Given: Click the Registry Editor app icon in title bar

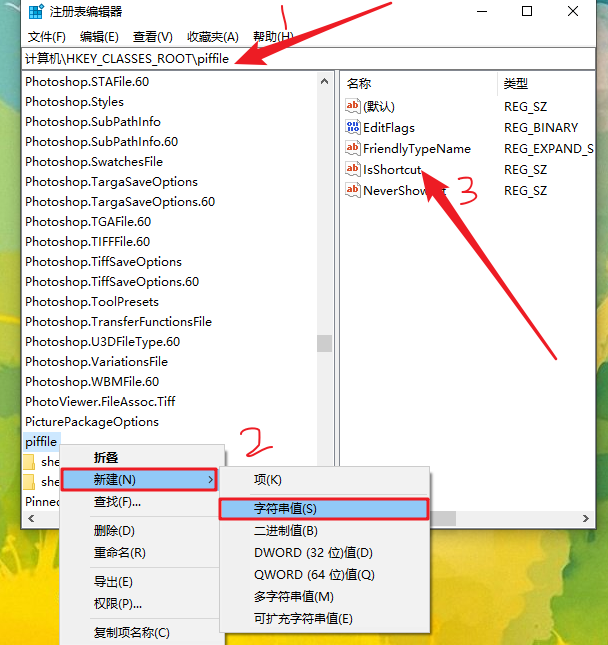Looking at the screenshot, I should coord(35,12).
